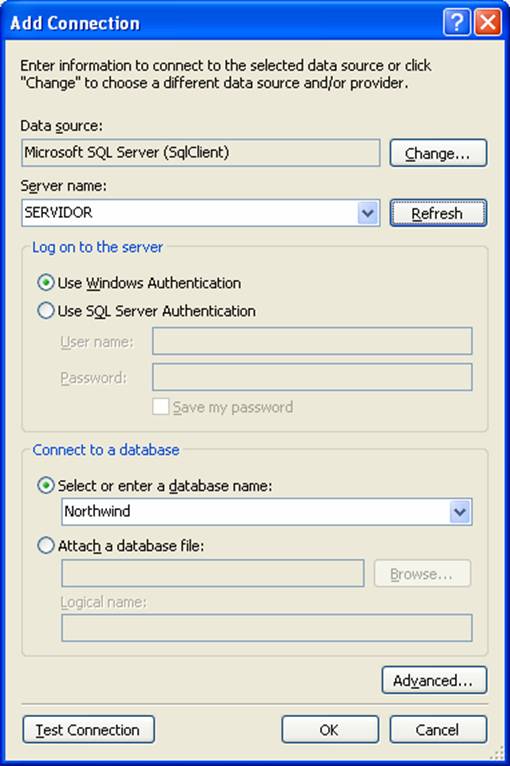
Task: Expand the Northwind database dropdown arrow
Action: click(x=460, y=512)
